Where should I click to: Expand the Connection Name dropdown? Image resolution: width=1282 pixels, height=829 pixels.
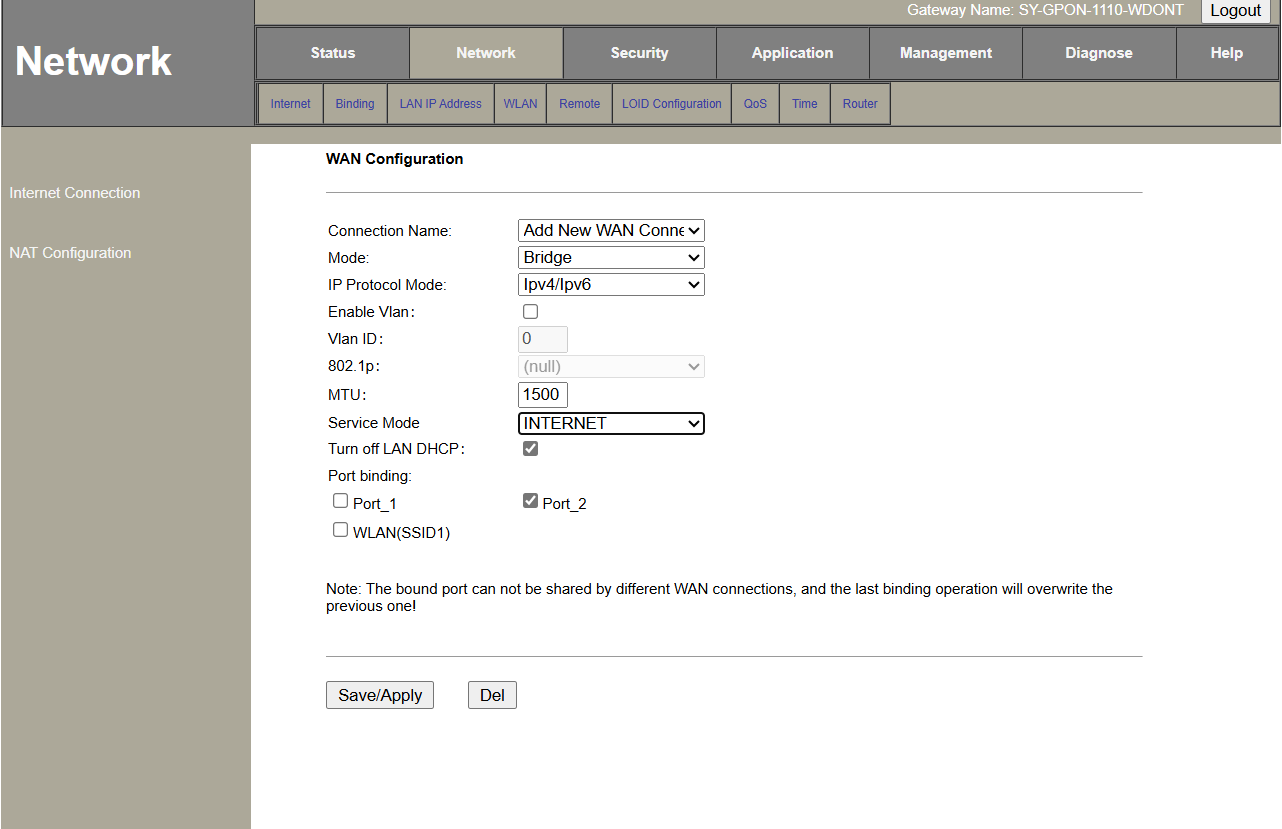coord(611,231)
